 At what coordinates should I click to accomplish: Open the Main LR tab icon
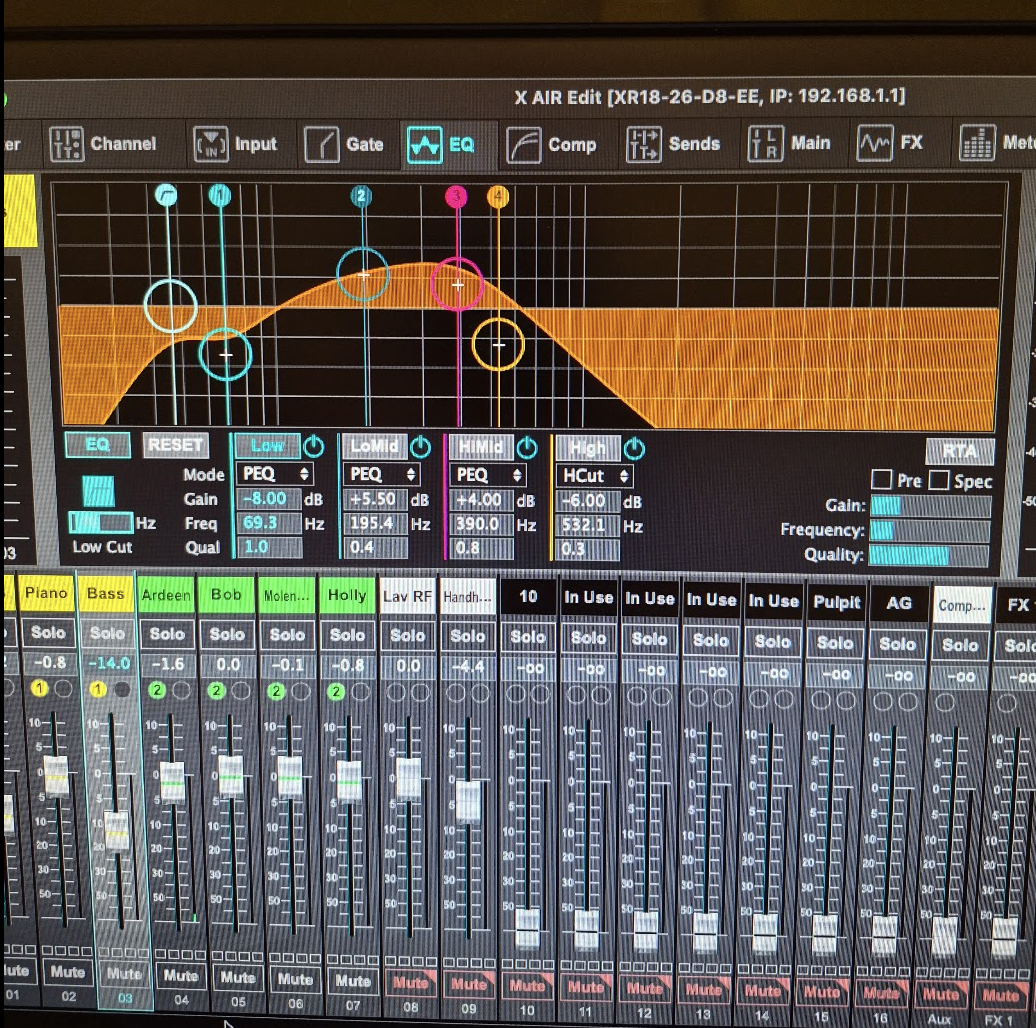tap(765, 143)
